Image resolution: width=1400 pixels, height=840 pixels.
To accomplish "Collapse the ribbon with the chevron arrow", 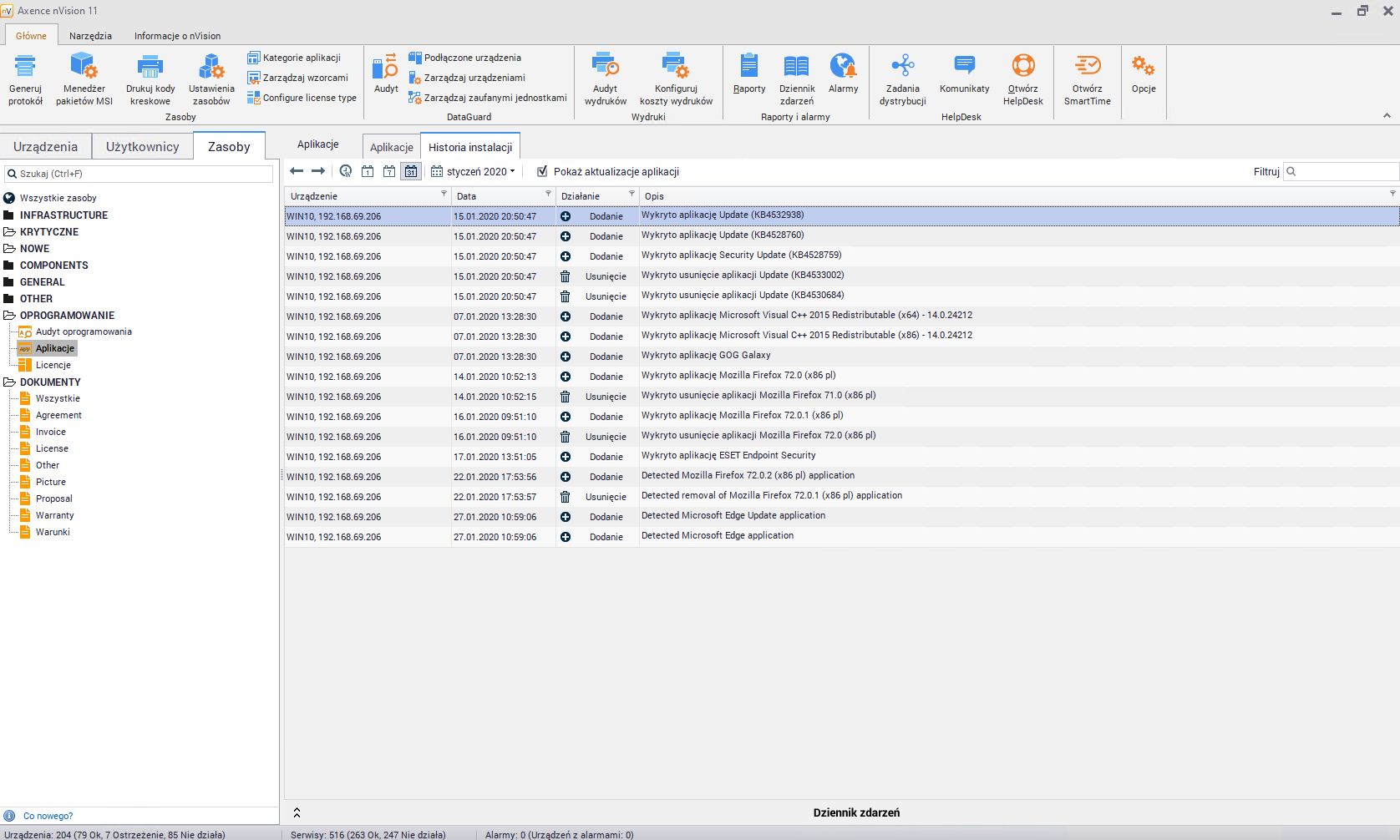I will [1387, 116].
